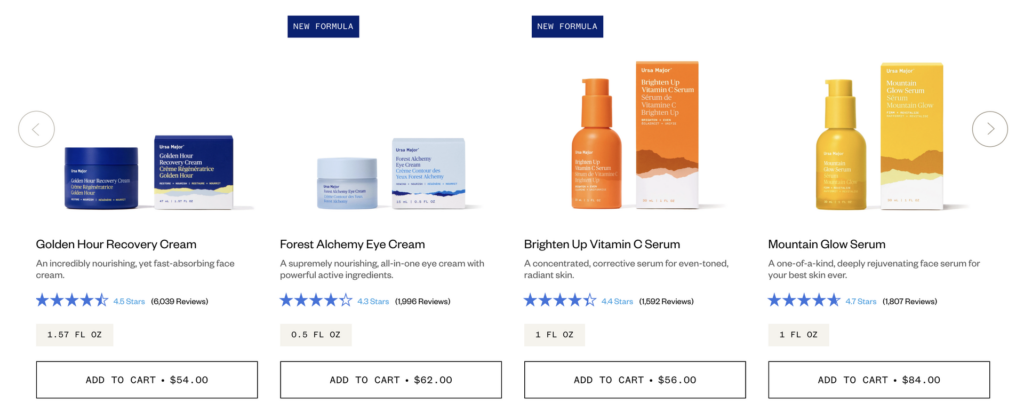This screenshot has height=410, width=1024.
Task: Select 1 FL OZ for Mountain Glow Serum
Action: point(799,335)
